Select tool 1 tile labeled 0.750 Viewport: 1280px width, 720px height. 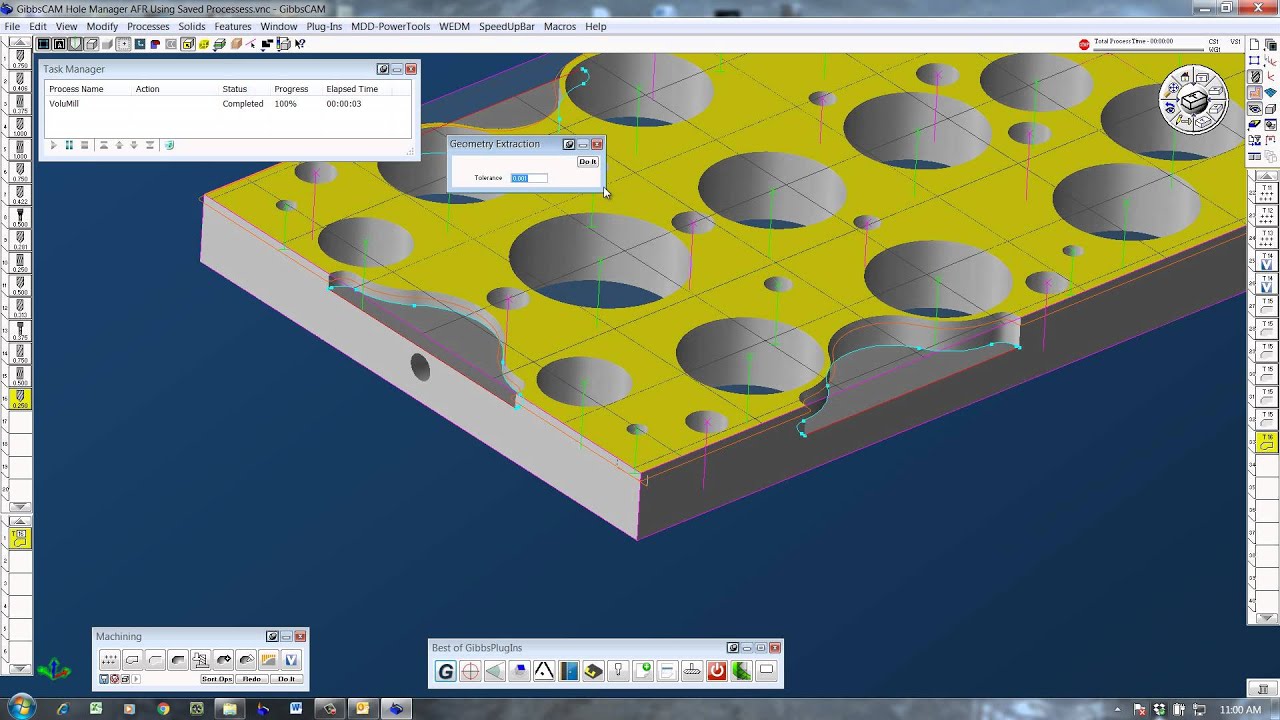click(x=19, y=58)
